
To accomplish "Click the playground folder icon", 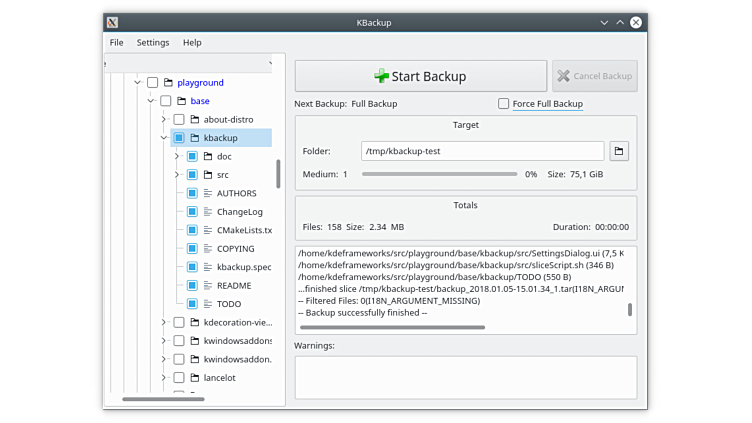I will coord(168,83).
